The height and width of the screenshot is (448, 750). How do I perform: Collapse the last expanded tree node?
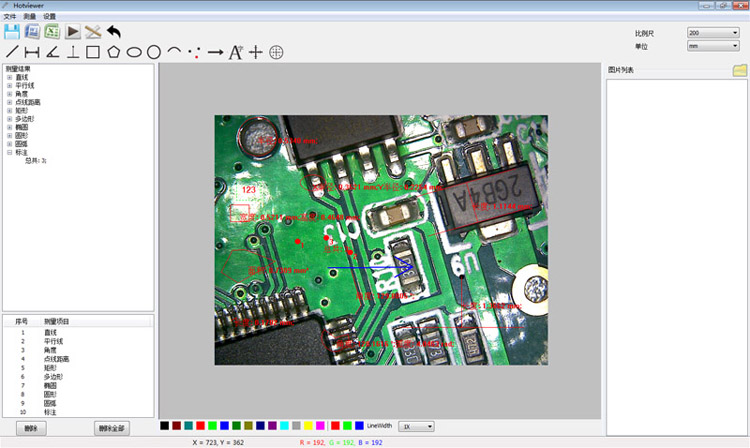coord(10,152)
